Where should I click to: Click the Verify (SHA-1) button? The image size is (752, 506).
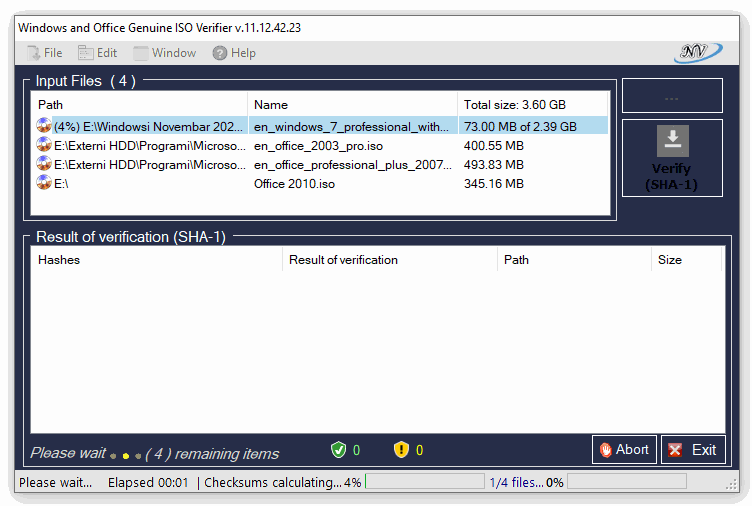pos(672,158)
